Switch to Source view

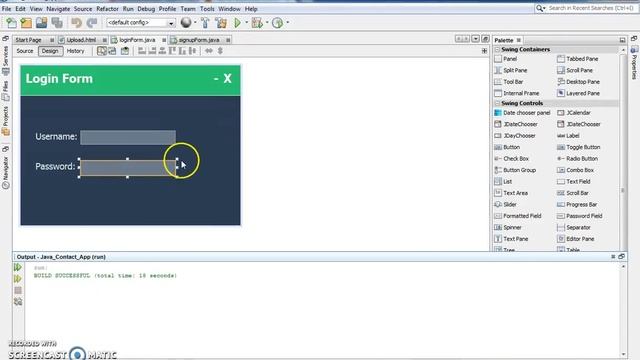(x=24, y=51)
